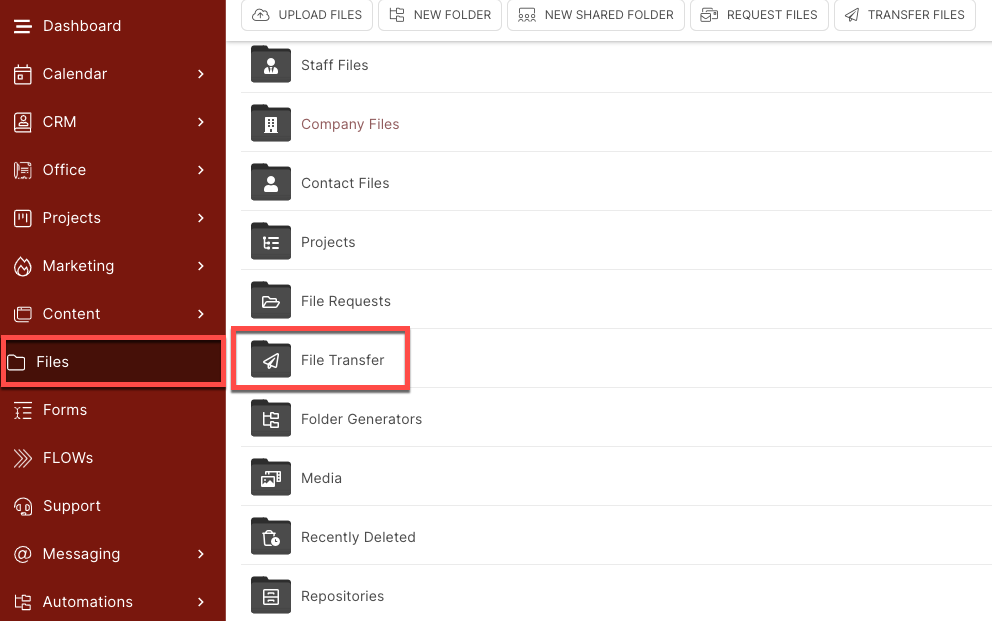Image resolution: width=992 pixels, height=621 pixels.
Task: Expand the Calendar submenu chevron
Action: pyautogui.click(x=201, y=74)
